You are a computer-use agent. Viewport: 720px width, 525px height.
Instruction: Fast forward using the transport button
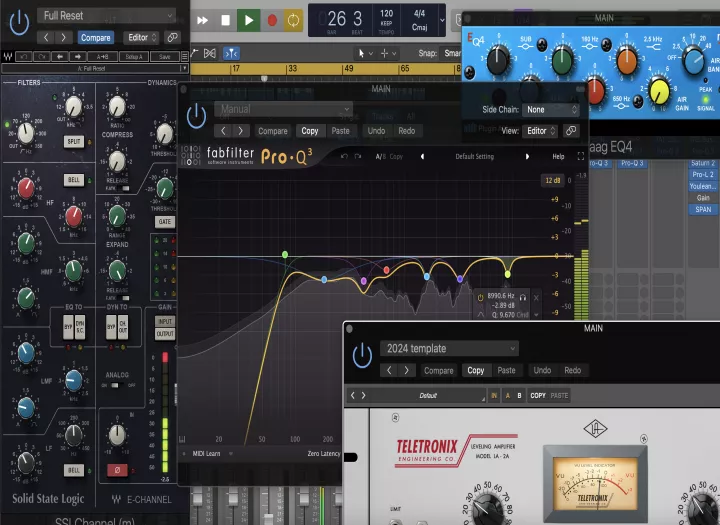click(202, 20)
